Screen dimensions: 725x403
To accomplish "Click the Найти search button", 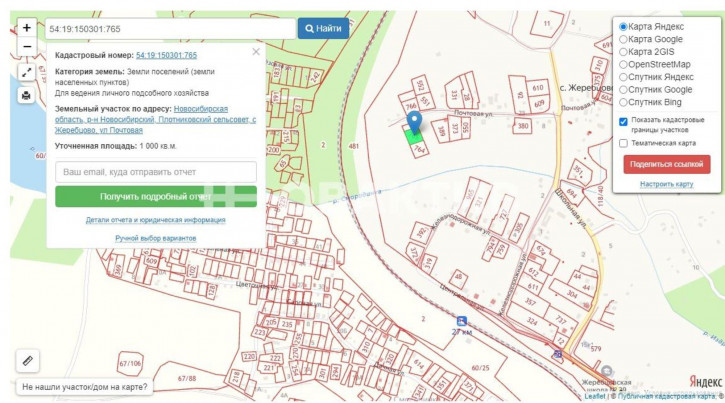I will point(323,29).
